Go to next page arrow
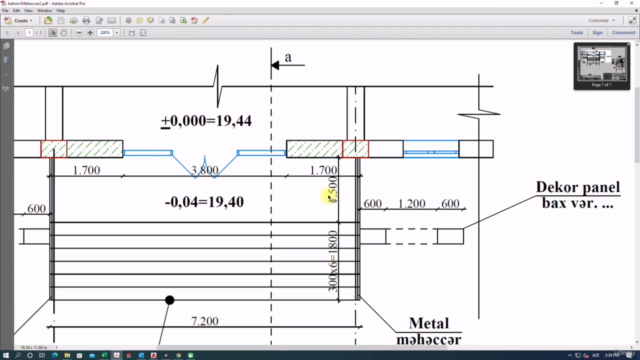This screenshot has height=360, width=640. click(18, 33)
